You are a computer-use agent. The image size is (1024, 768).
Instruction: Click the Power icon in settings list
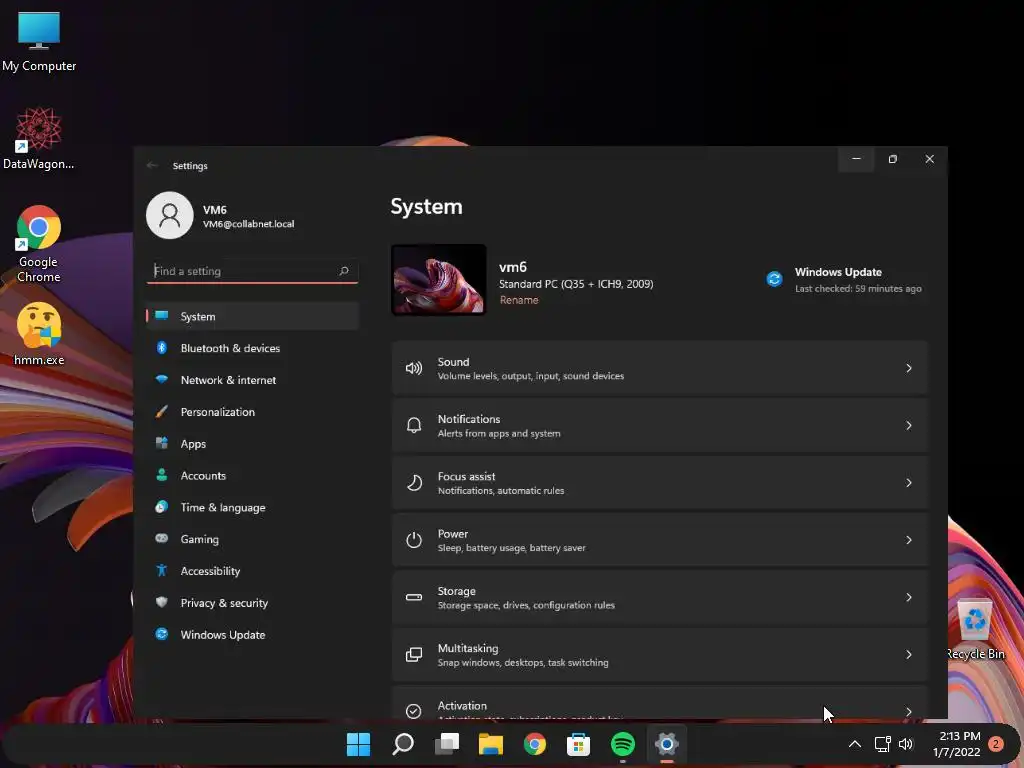pyautogui.click(x=414, y=540)
